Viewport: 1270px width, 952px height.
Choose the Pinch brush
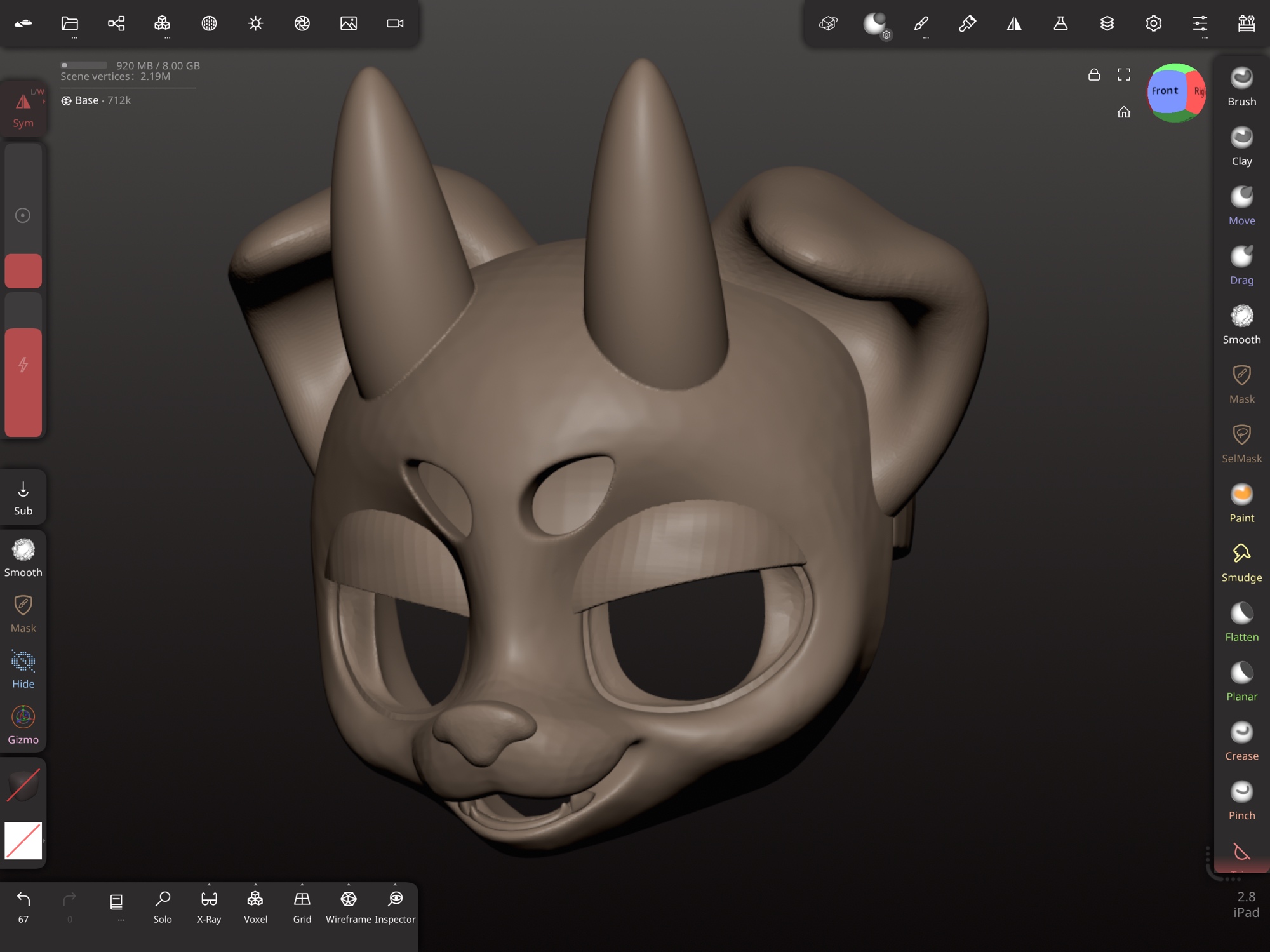pyautogui.click(x=1241, y=800)
